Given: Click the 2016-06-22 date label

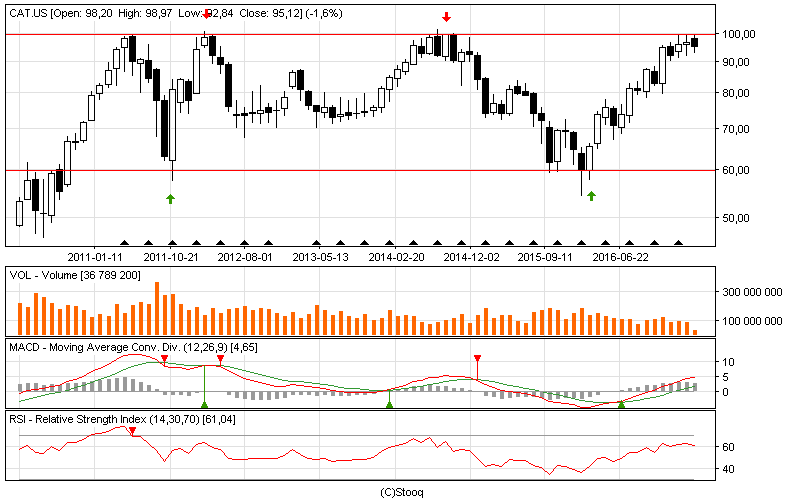Looking at the screenshot, I should [620, 257].
